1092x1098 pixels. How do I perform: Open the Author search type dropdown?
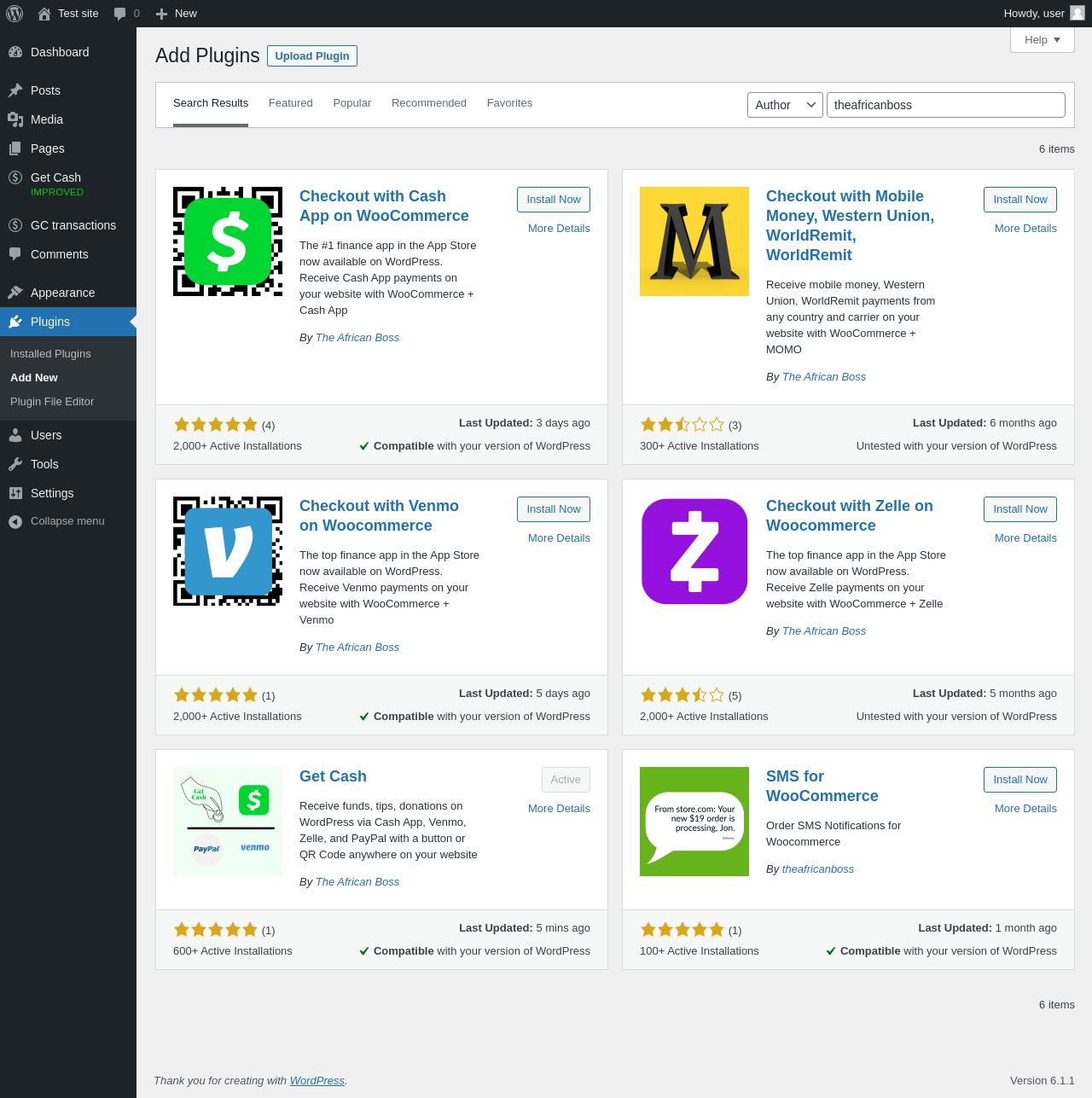[x=785, y=105]
